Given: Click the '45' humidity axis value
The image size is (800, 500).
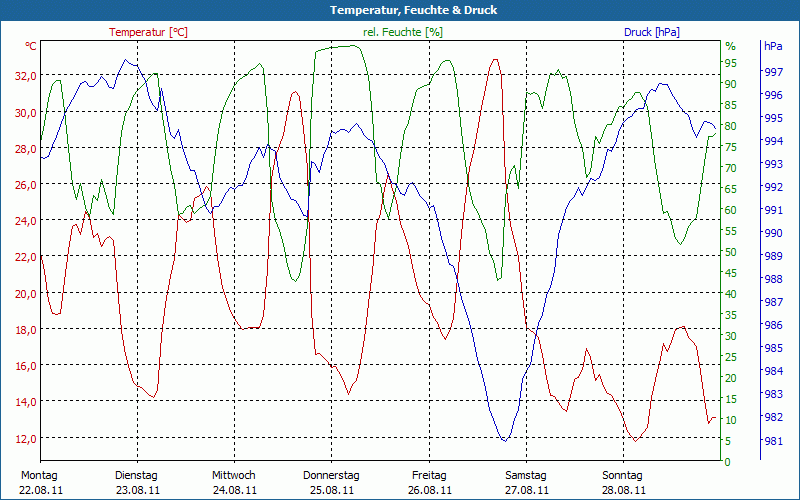Looking at the screenshot, I should pyautogui.click(x=731, y=273).
